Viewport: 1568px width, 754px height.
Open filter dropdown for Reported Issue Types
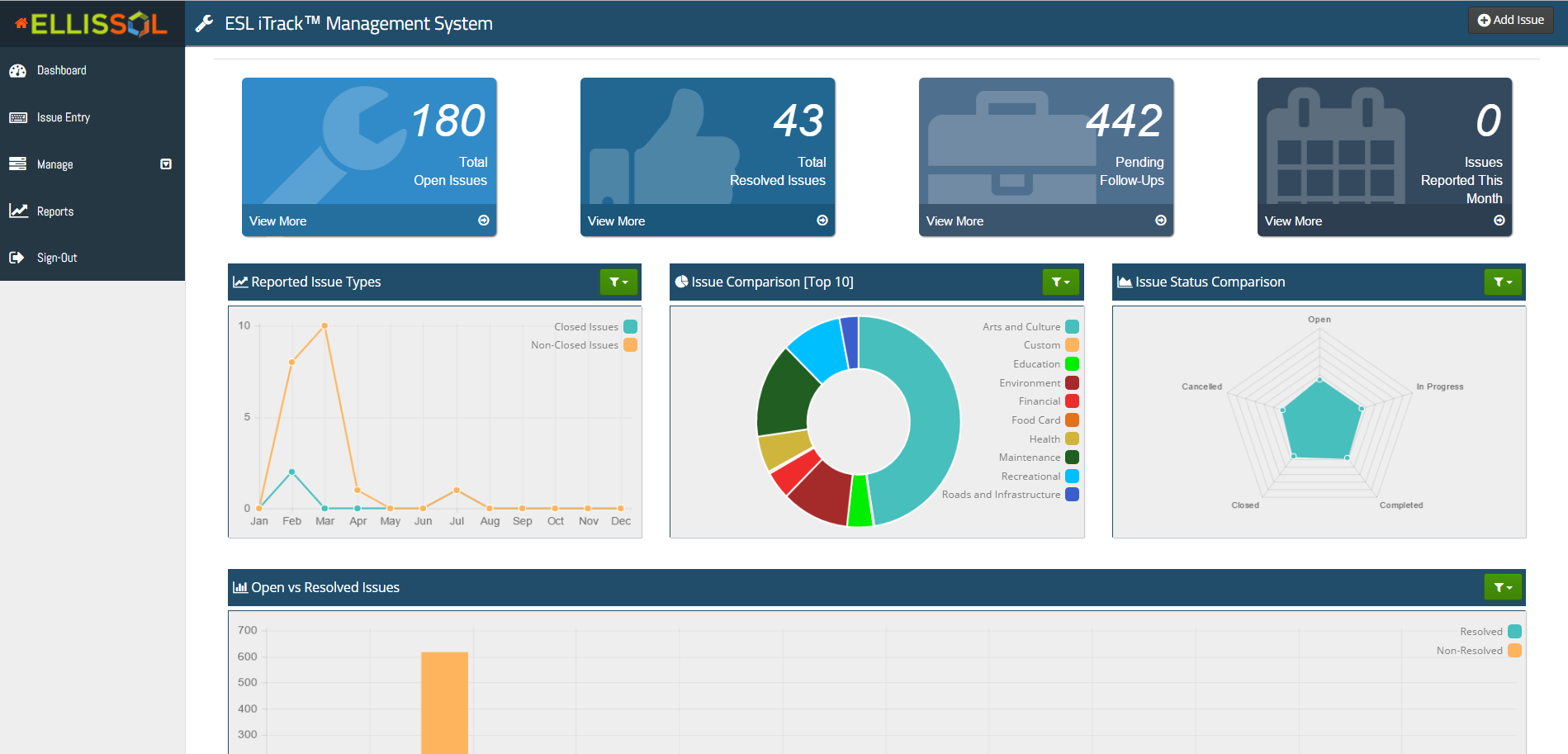[618, 282]
